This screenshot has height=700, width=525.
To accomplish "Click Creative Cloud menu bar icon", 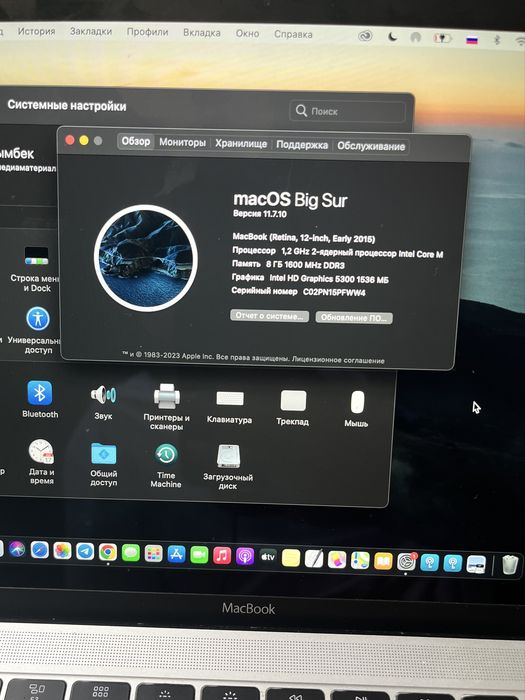I will [x=365, y=36].
